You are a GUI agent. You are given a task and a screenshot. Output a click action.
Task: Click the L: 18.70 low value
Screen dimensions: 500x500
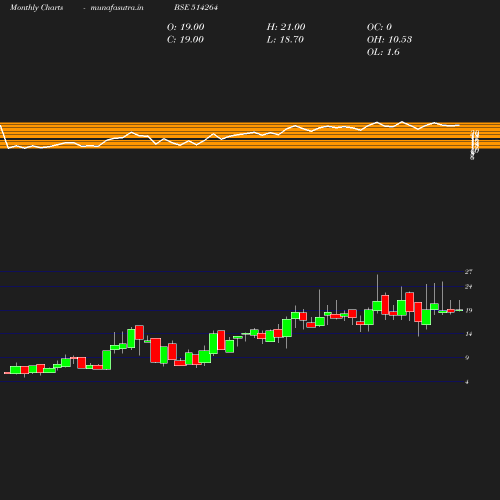pos(285,40)
